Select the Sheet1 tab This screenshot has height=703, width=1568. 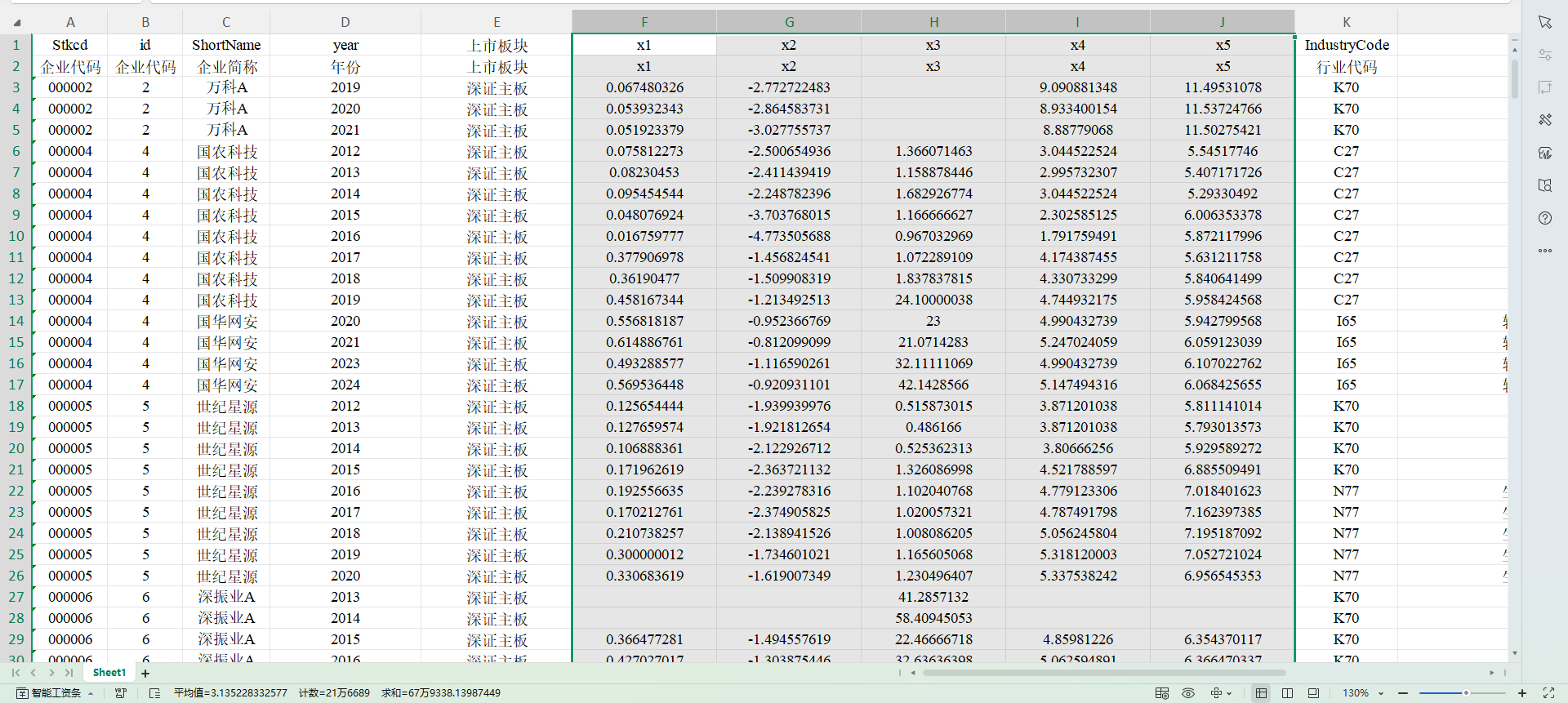click(x=109, y=673)
